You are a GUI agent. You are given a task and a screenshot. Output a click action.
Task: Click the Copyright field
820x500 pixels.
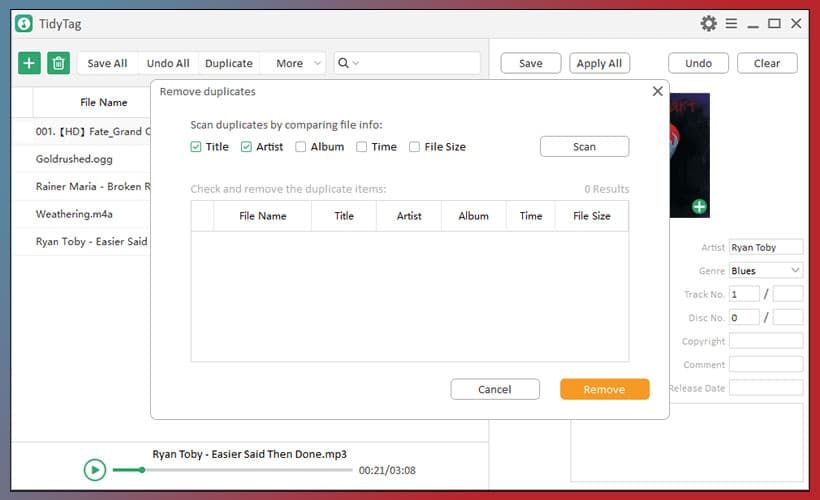pos(766,341)
